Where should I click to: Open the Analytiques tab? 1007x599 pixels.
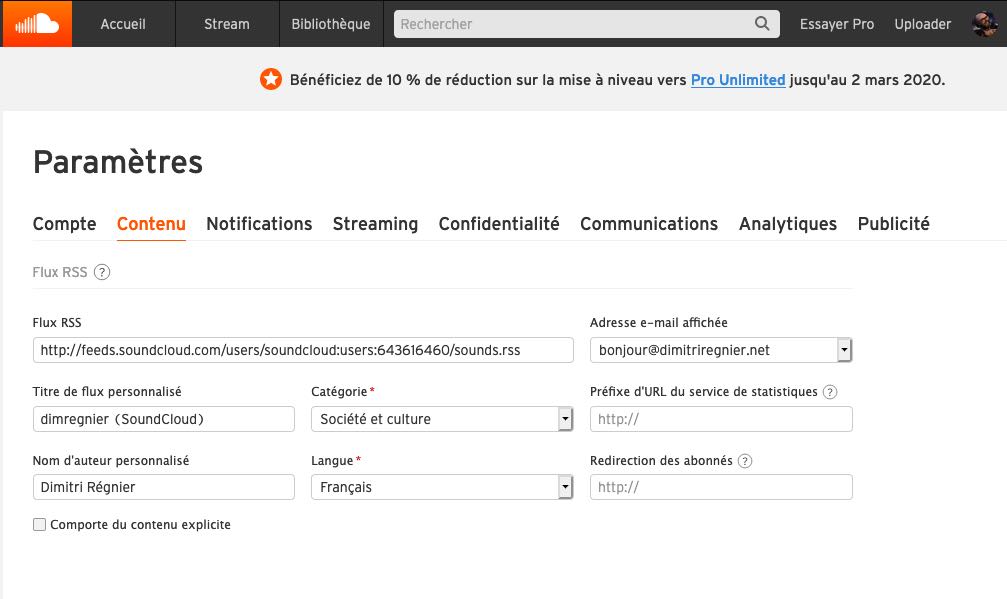tap(787, 224)
